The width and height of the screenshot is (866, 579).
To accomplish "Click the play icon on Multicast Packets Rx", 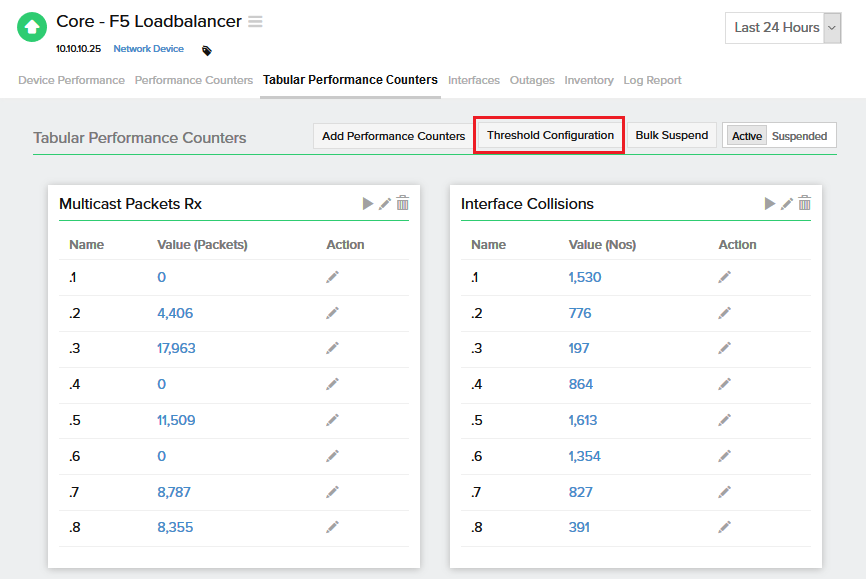I will pos(368,204).
